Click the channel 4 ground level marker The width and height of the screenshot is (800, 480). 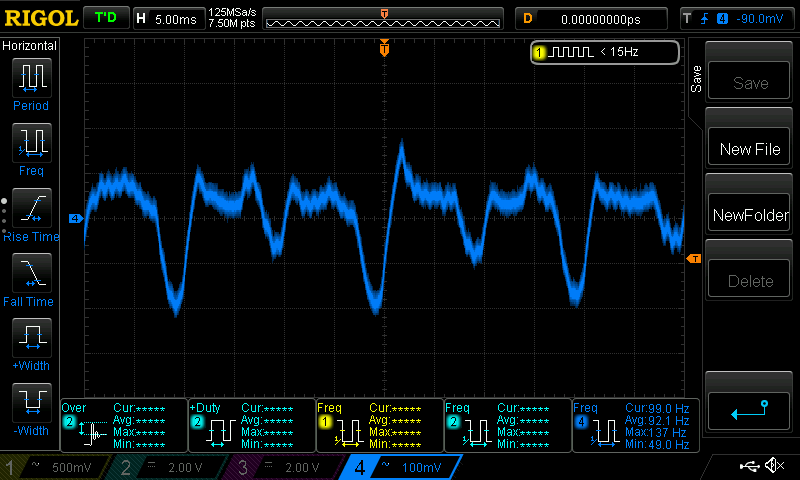point(76,218)
